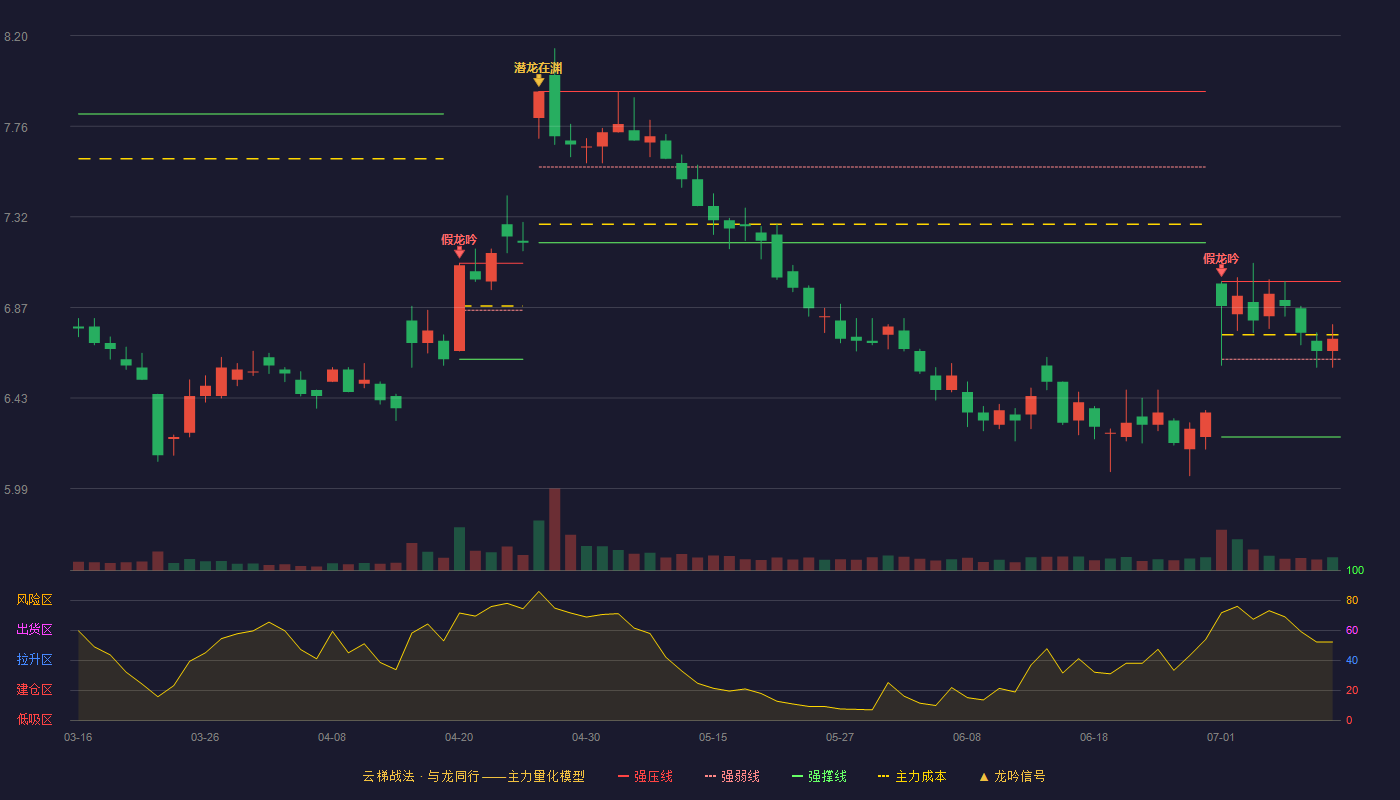Click the 6.43 price axis label
The height and width of the screenshot is (800, 1400).
(16, 399)
